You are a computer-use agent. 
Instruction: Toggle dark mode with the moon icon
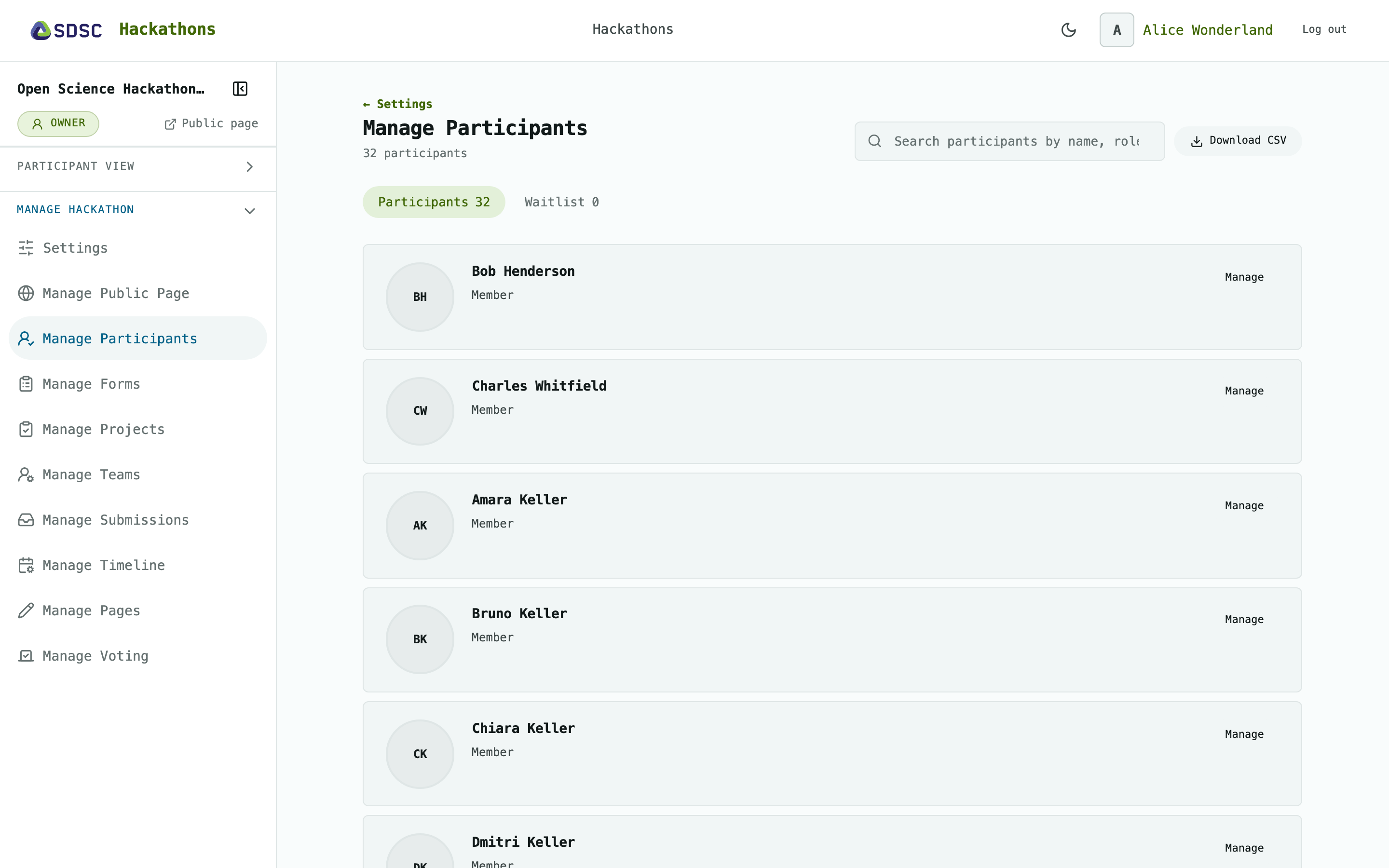coord(1068,30)
